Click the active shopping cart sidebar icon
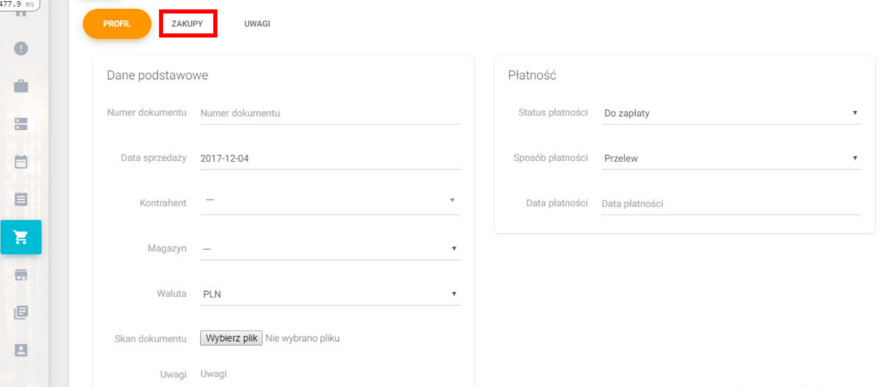The image size is (896, 387). coord(21,237)
